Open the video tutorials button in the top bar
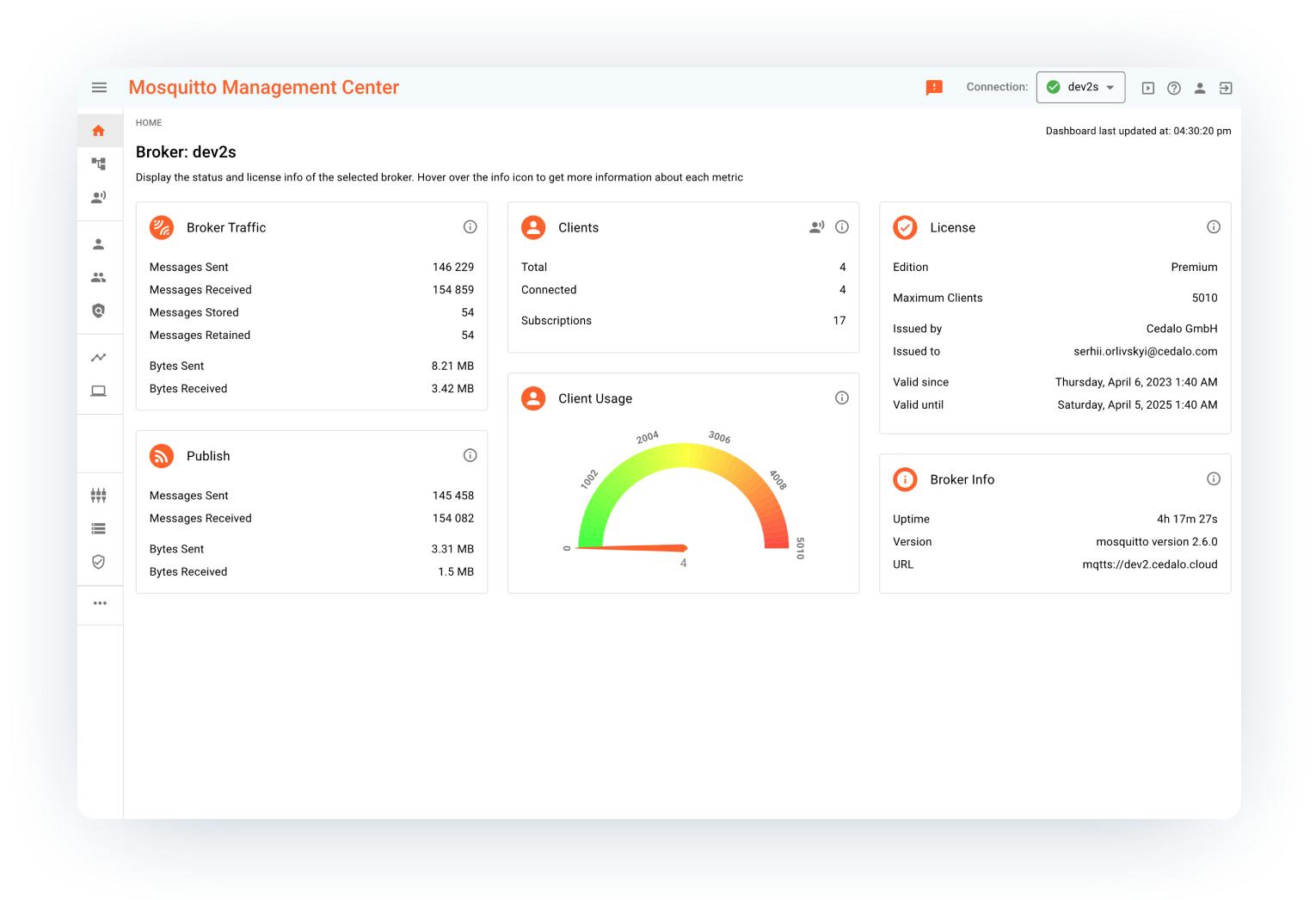Viewport: 1316px width, 900px height. (x=1147, y=87)
